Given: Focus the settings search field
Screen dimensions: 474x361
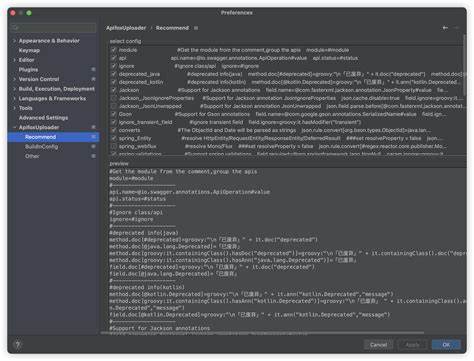Looking at the screenshot, I should [53, 28].
